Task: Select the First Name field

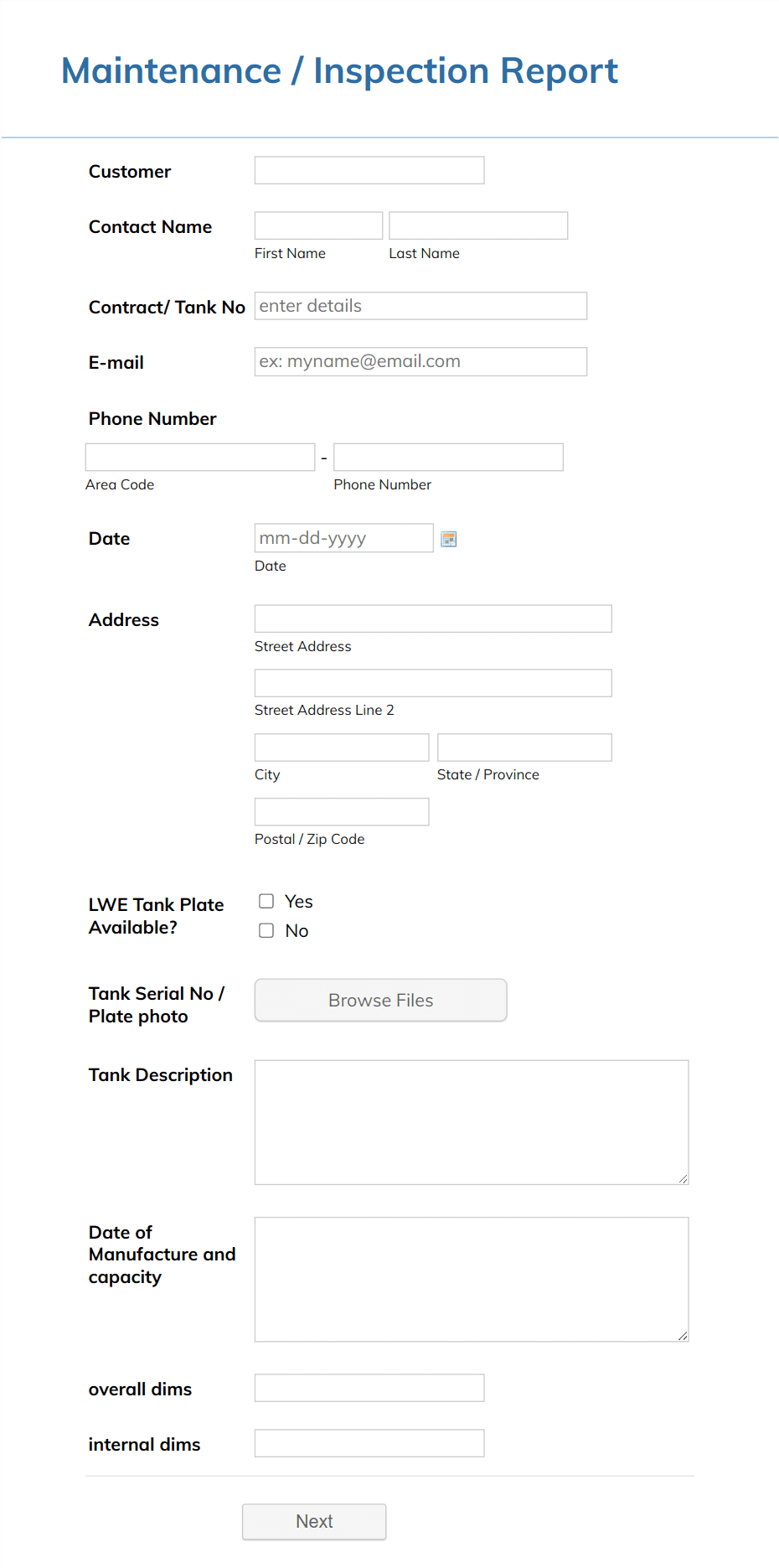Action: 317,225
